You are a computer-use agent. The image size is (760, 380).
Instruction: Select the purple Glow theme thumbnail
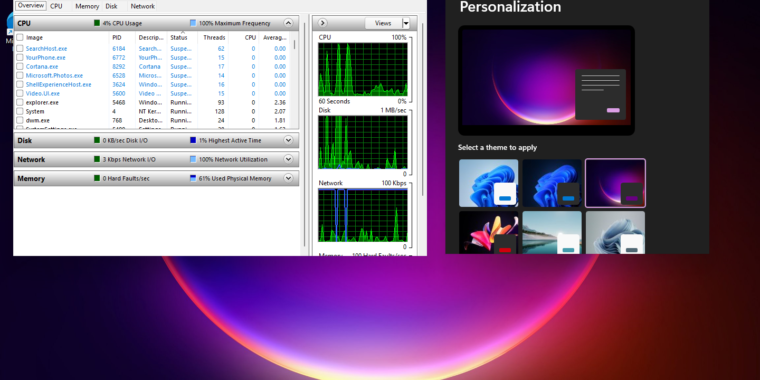(615, 183)
